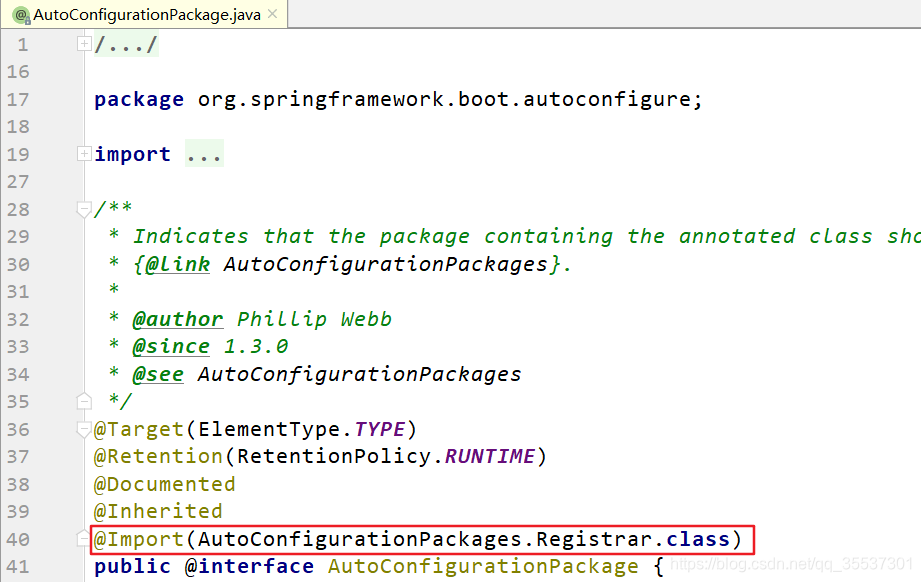Click the author name Phillip Webb
Viewport: 921px width, 582px height.
pos(314,319)
